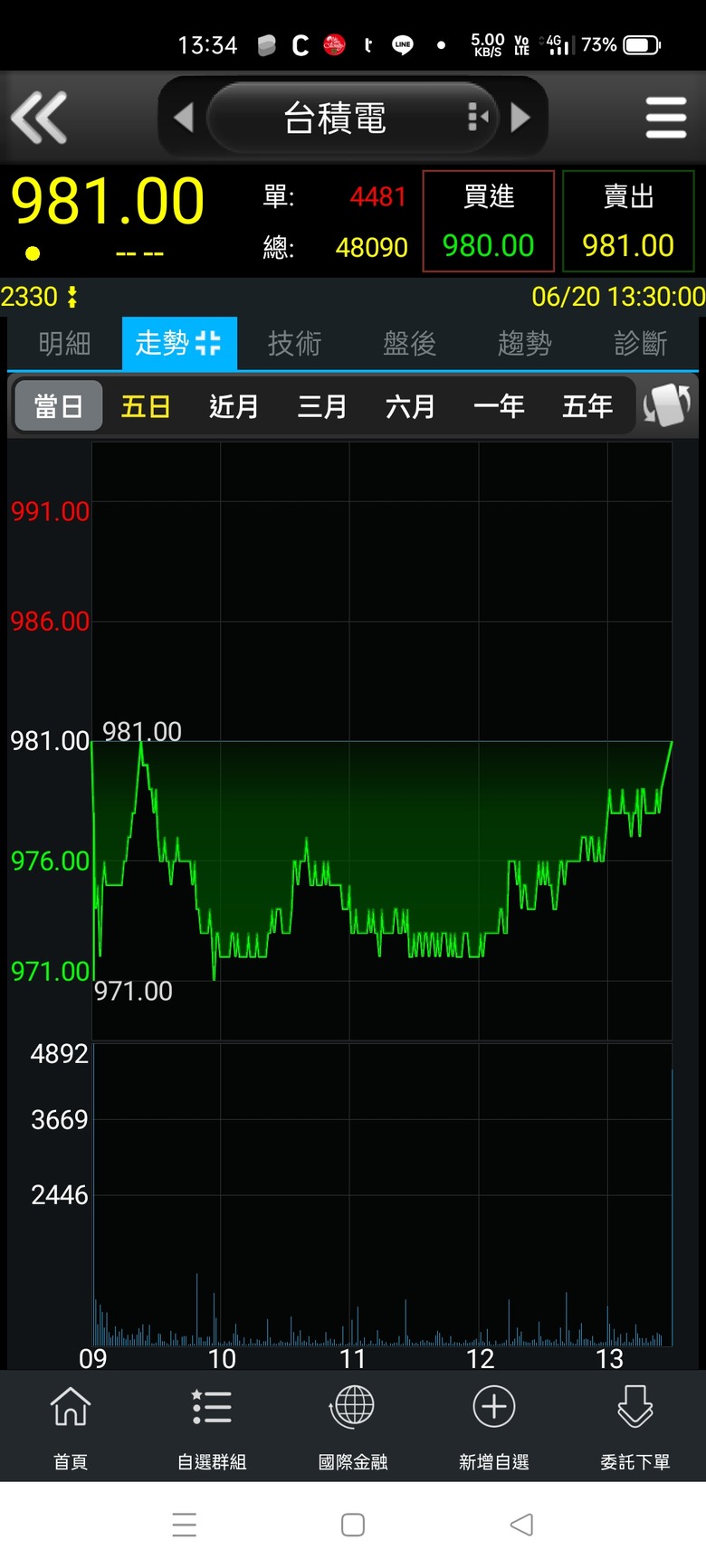Viewport: 706px width, 1568px height.
Task: Select the 三月 period
Action: pyautogui.click(x=322, y=406)
